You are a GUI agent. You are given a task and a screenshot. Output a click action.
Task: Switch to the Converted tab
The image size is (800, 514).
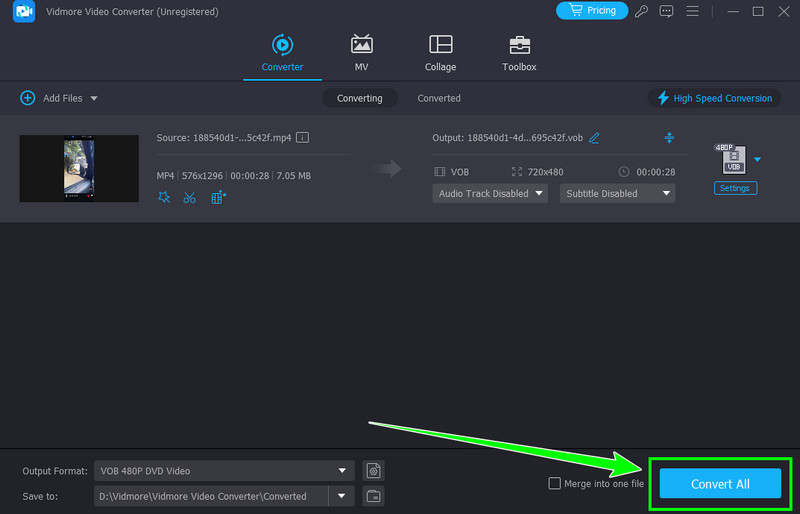point(439,98)
